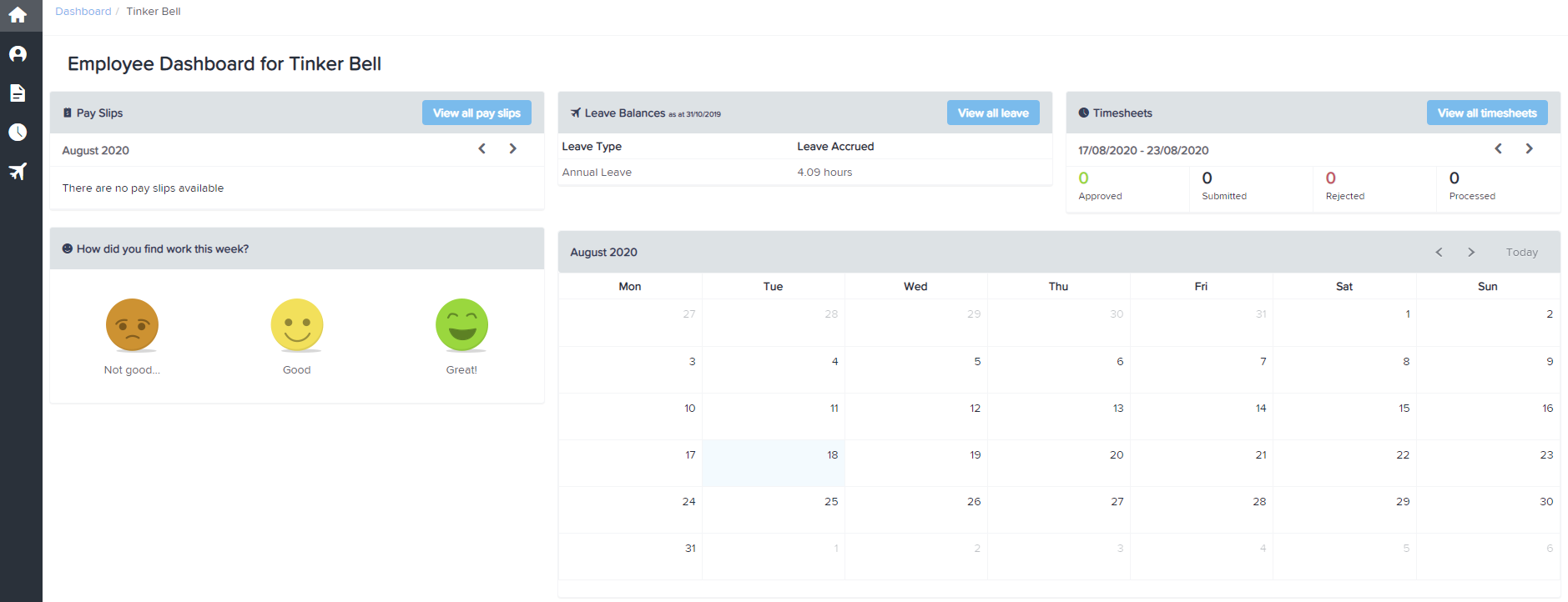Click the Leave Type column header

coord(592,146)
